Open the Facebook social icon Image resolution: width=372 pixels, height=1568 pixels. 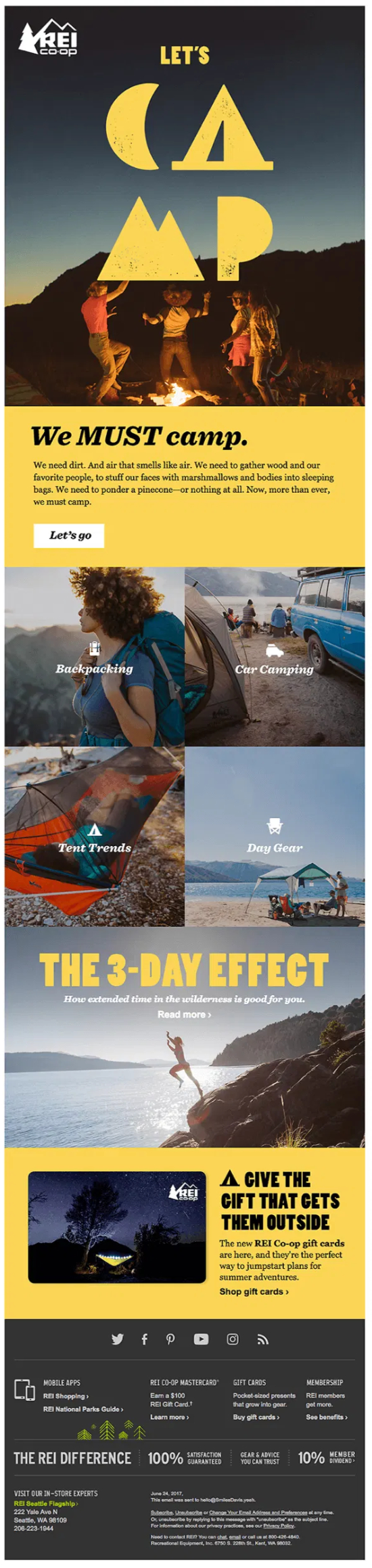pyautogui.click(x=144, y=1339)
